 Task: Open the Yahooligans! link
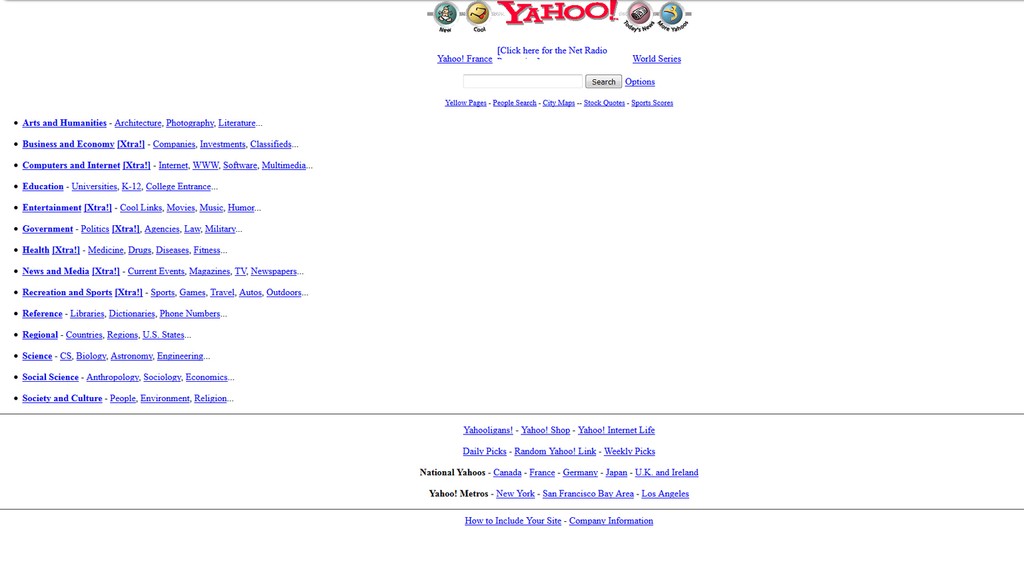click(x=488, y=430)
